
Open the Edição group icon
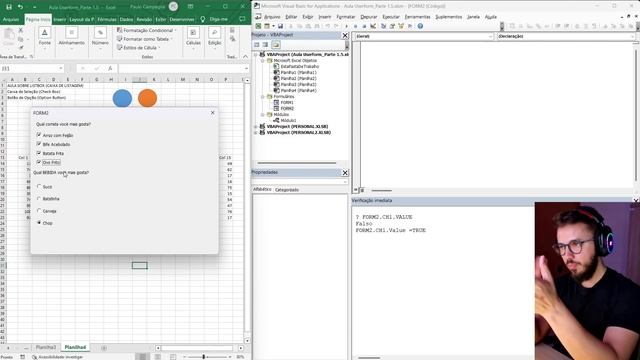215,32
